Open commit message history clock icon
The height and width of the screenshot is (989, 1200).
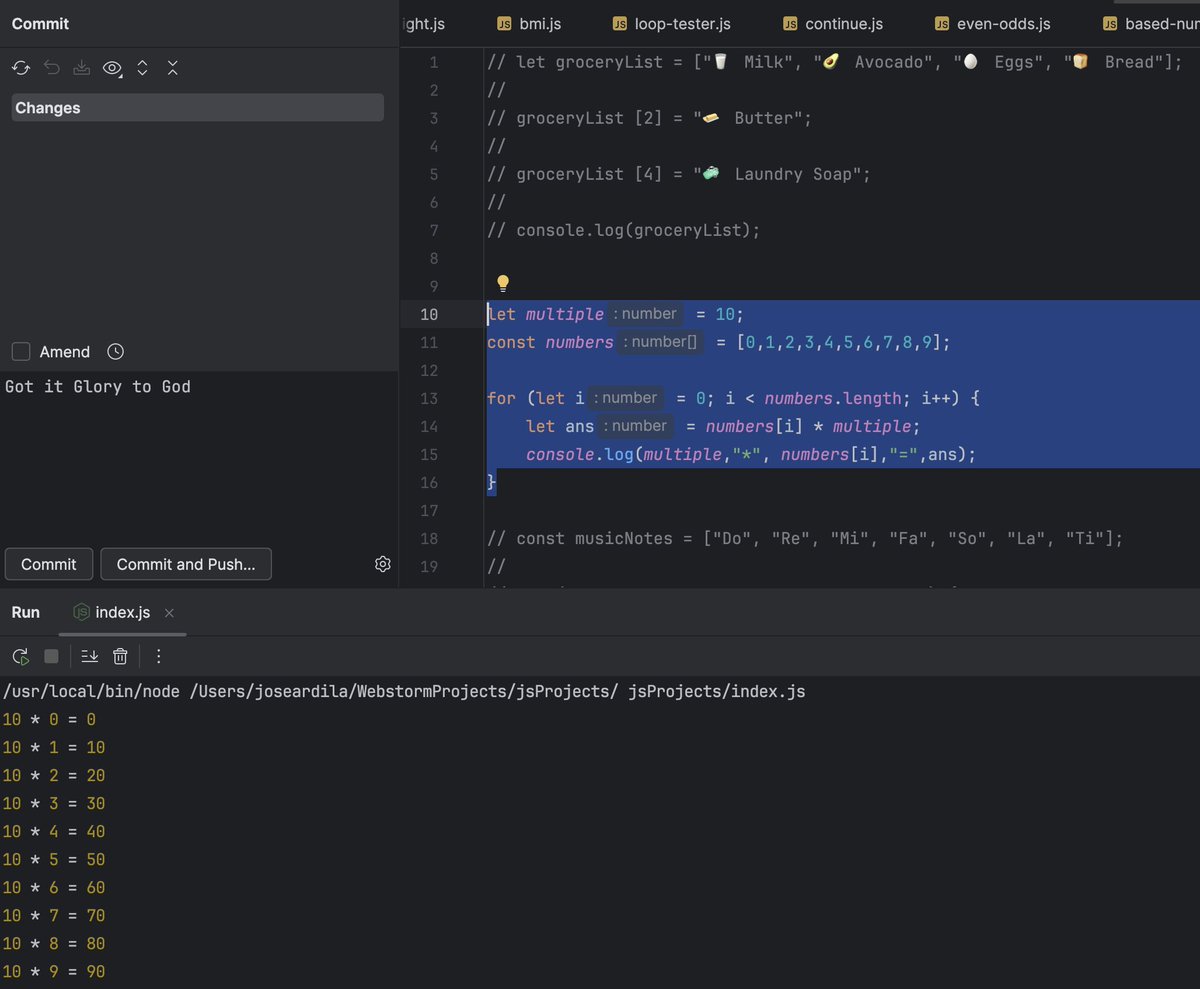click(115, 351)
